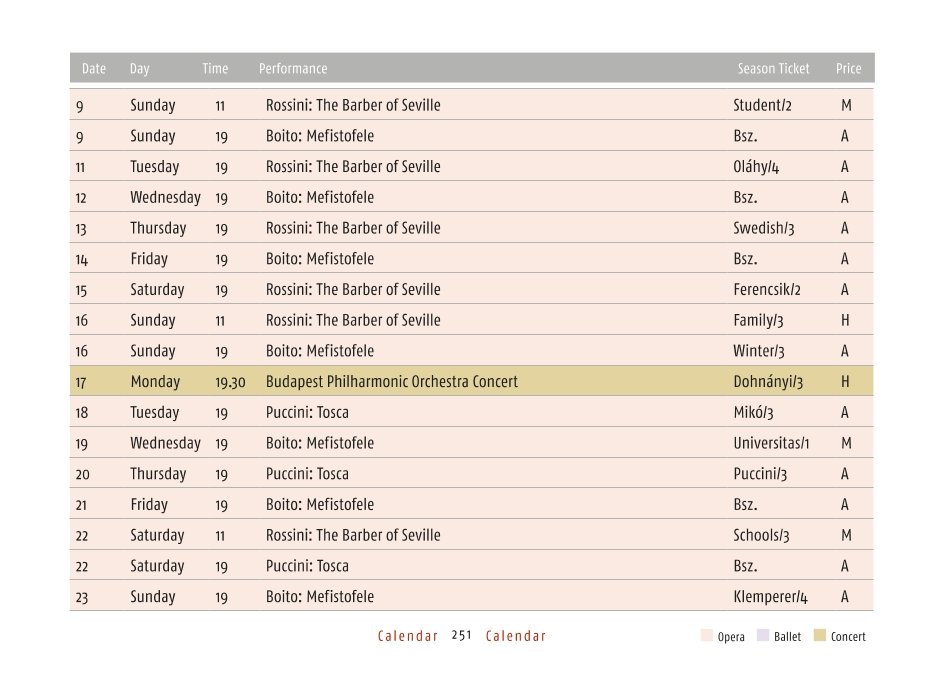Click the Date column header
This screenshot has height=679, width=944.
pos(94,69)
